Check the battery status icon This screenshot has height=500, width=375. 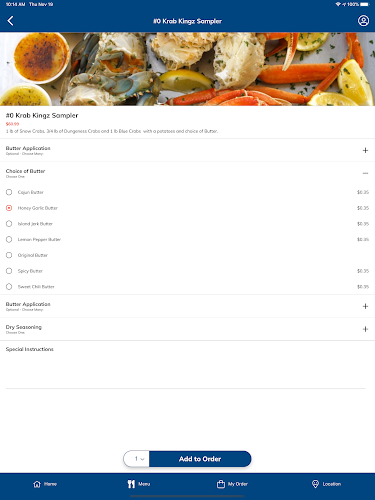tap(364, 4)
